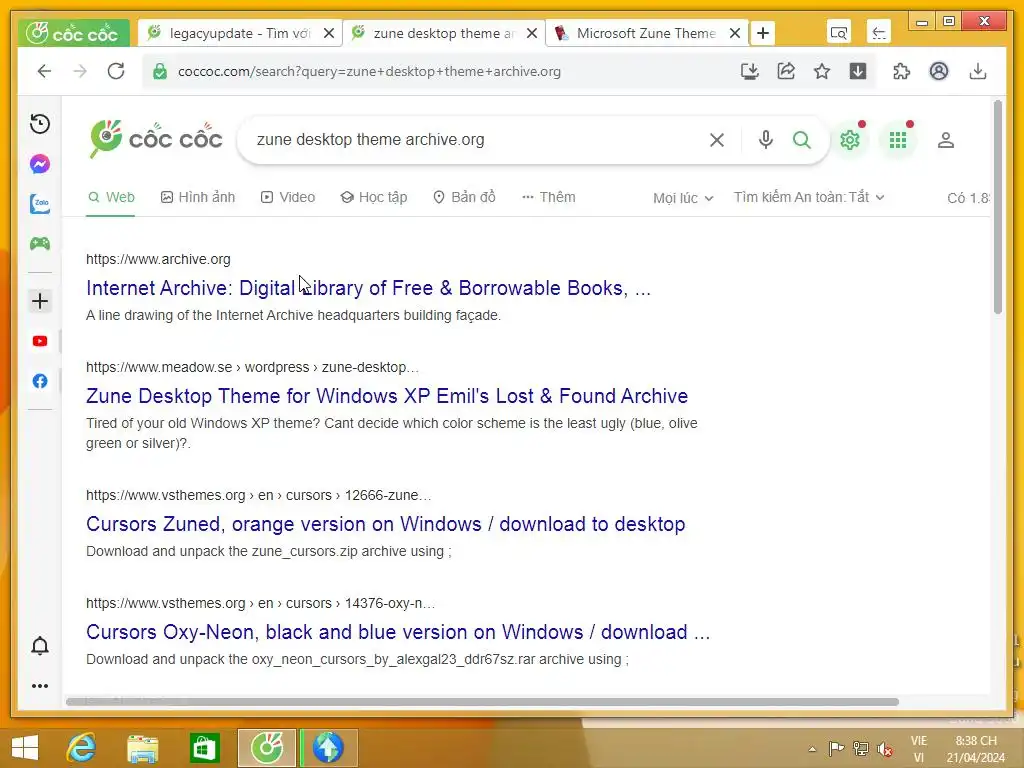Close the legacyupdate tab
1024x768 pixels.
(x=329, y=33)
